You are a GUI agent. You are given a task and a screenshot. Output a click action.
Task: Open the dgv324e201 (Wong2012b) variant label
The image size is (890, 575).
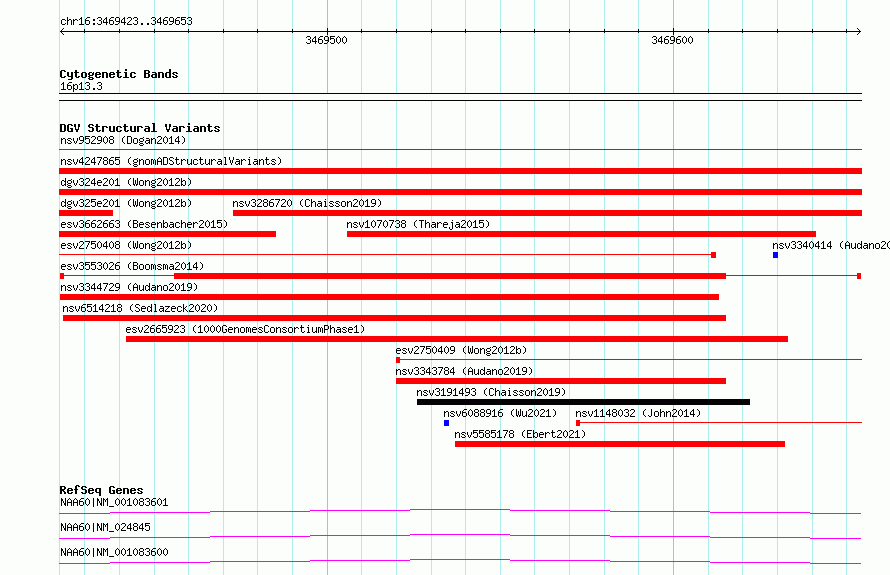click(126, 182)
